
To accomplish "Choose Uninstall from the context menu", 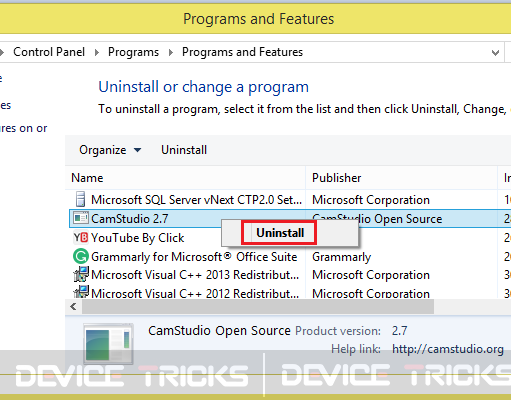I will click(280, 233).
